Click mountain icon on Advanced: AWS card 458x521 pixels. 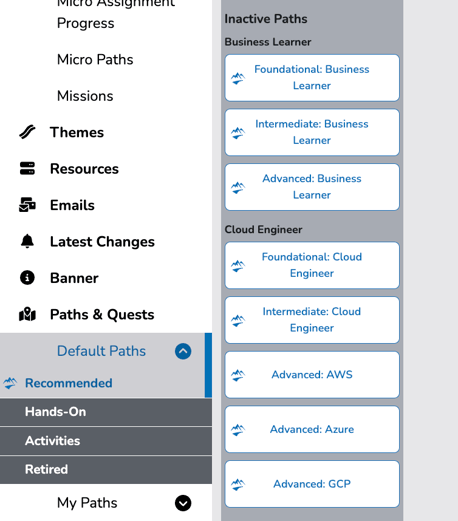(238, 375)
